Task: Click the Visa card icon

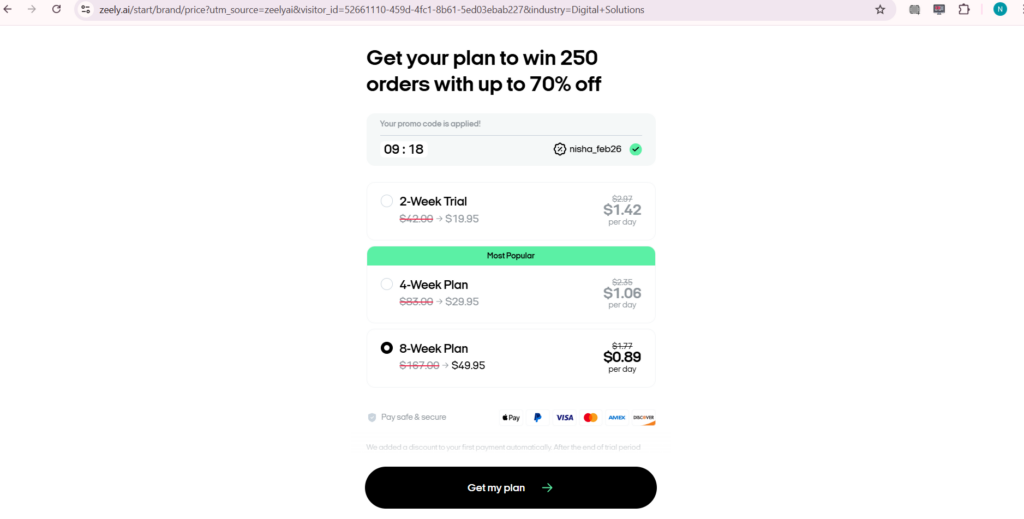Action: pos(564,417)
